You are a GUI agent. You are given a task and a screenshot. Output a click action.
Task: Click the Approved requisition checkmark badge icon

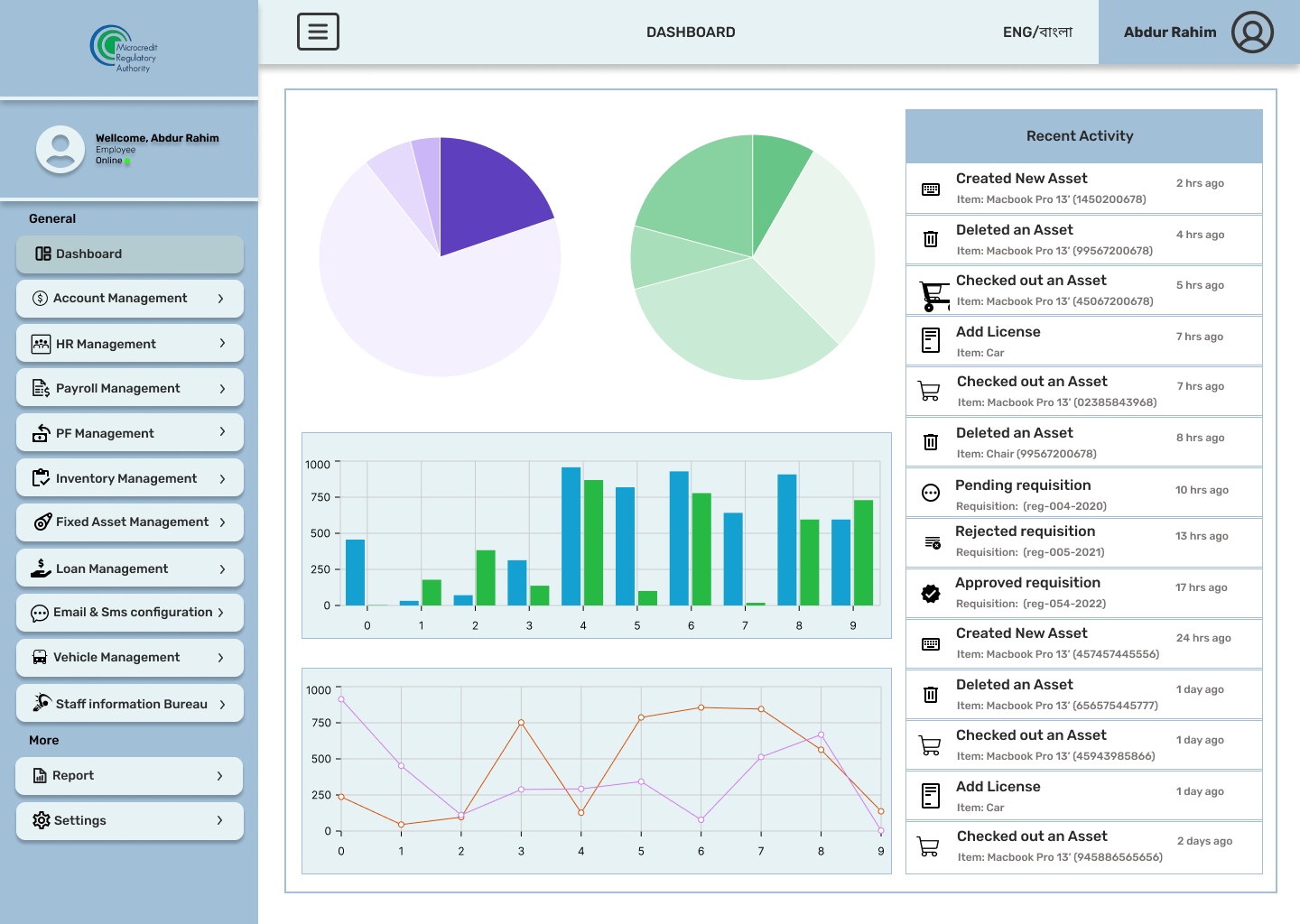pyautogui.click(x=931, y=593)
